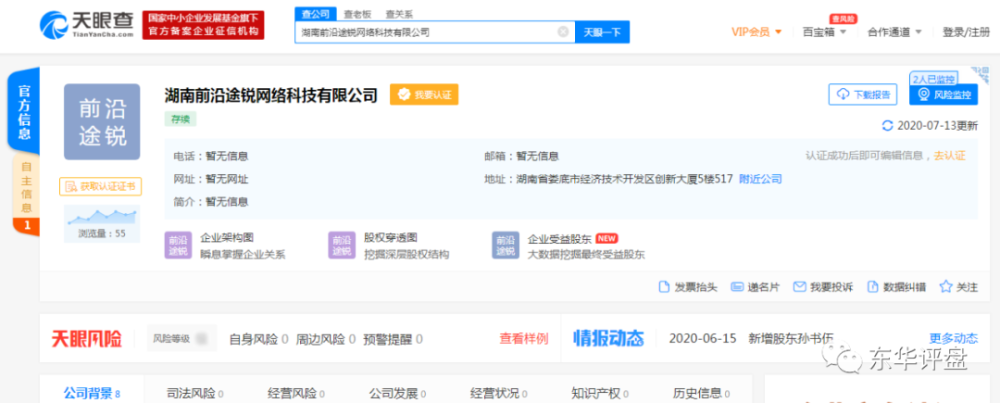Click the 情报动态 heading

coord(608,338)
